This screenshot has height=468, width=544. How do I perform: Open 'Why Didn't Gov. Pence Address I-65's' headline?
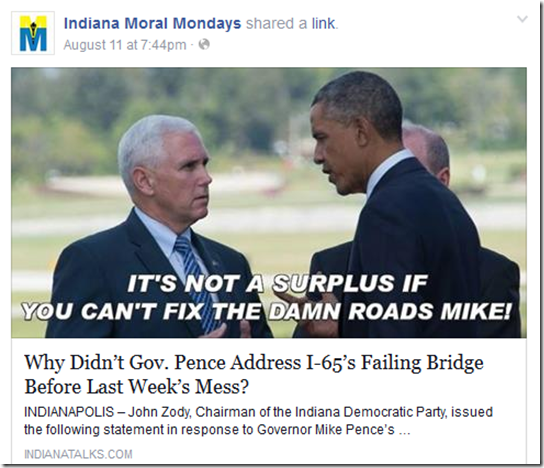254,363
